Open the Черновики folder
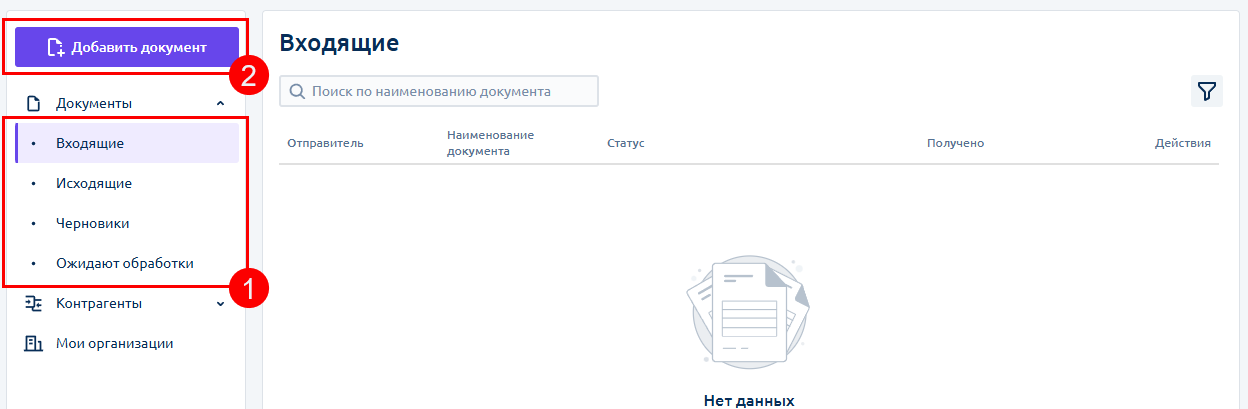The image size is (1248, 409). 127,223
